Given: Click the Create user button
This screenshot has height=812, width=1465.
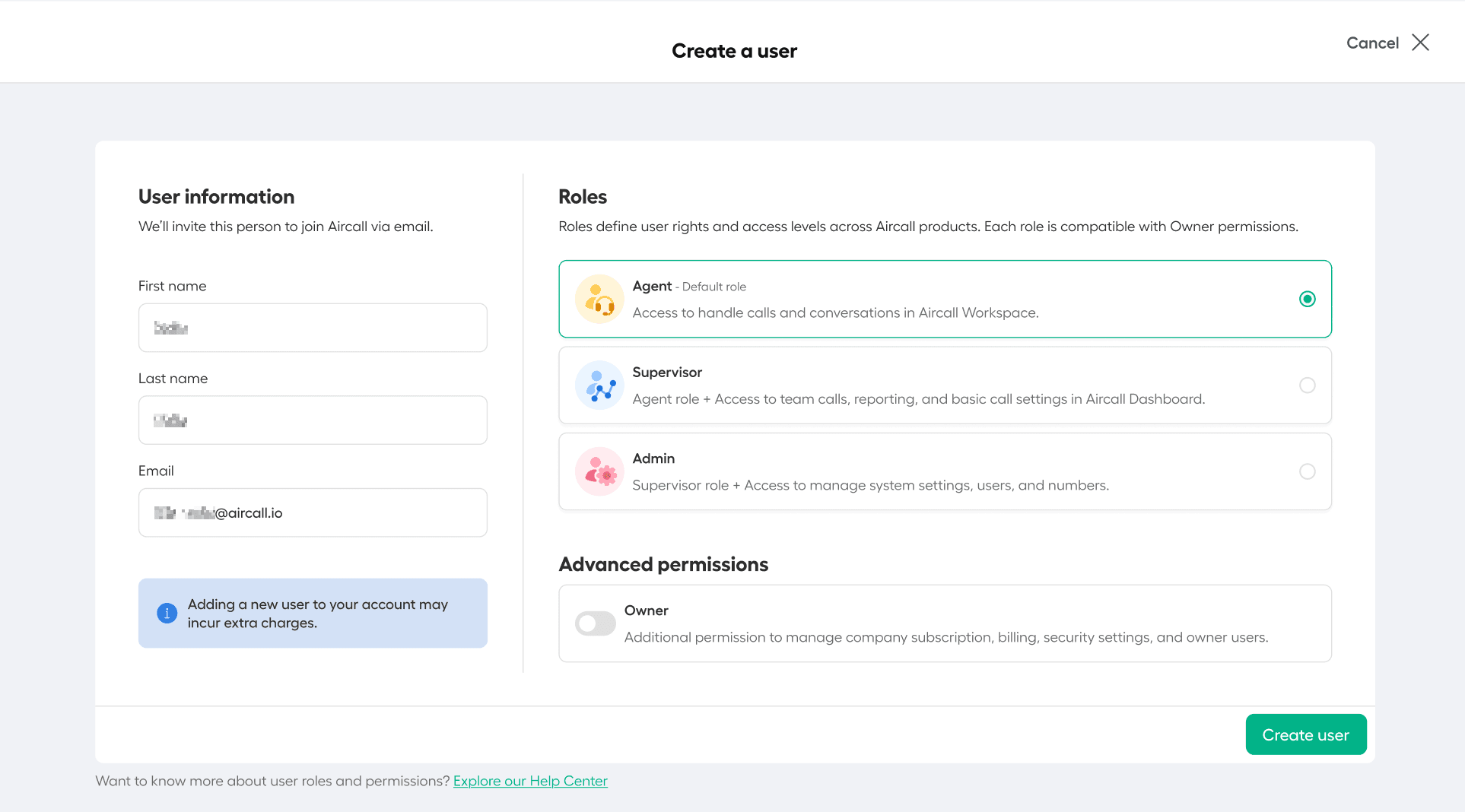Looking at the screenshot, I should (x=1305, y=734).
